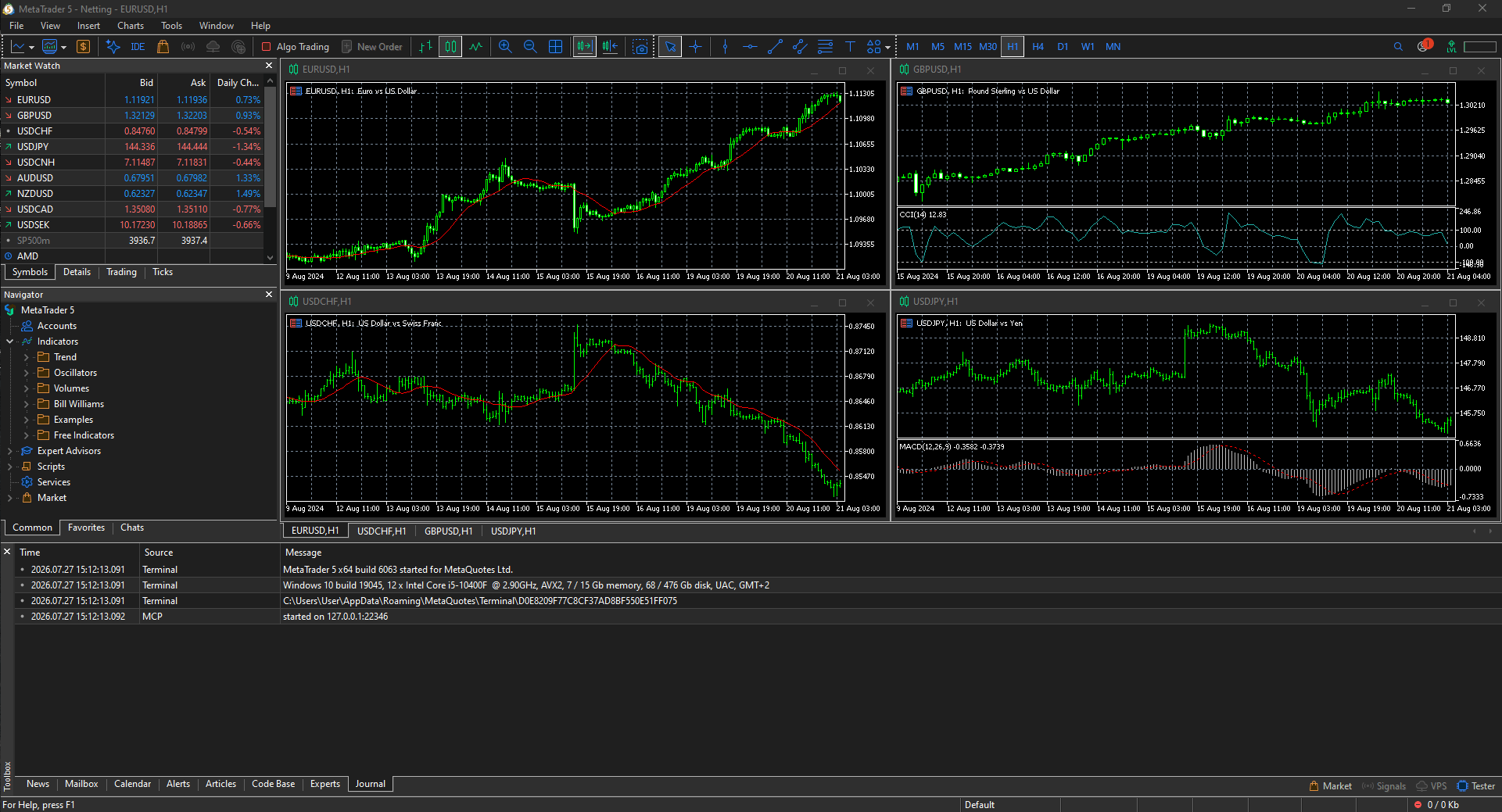Switch chart to bar chart type
Viewport: 1502px width, 812px height.
pyautogui.click(x=425, y=47)
